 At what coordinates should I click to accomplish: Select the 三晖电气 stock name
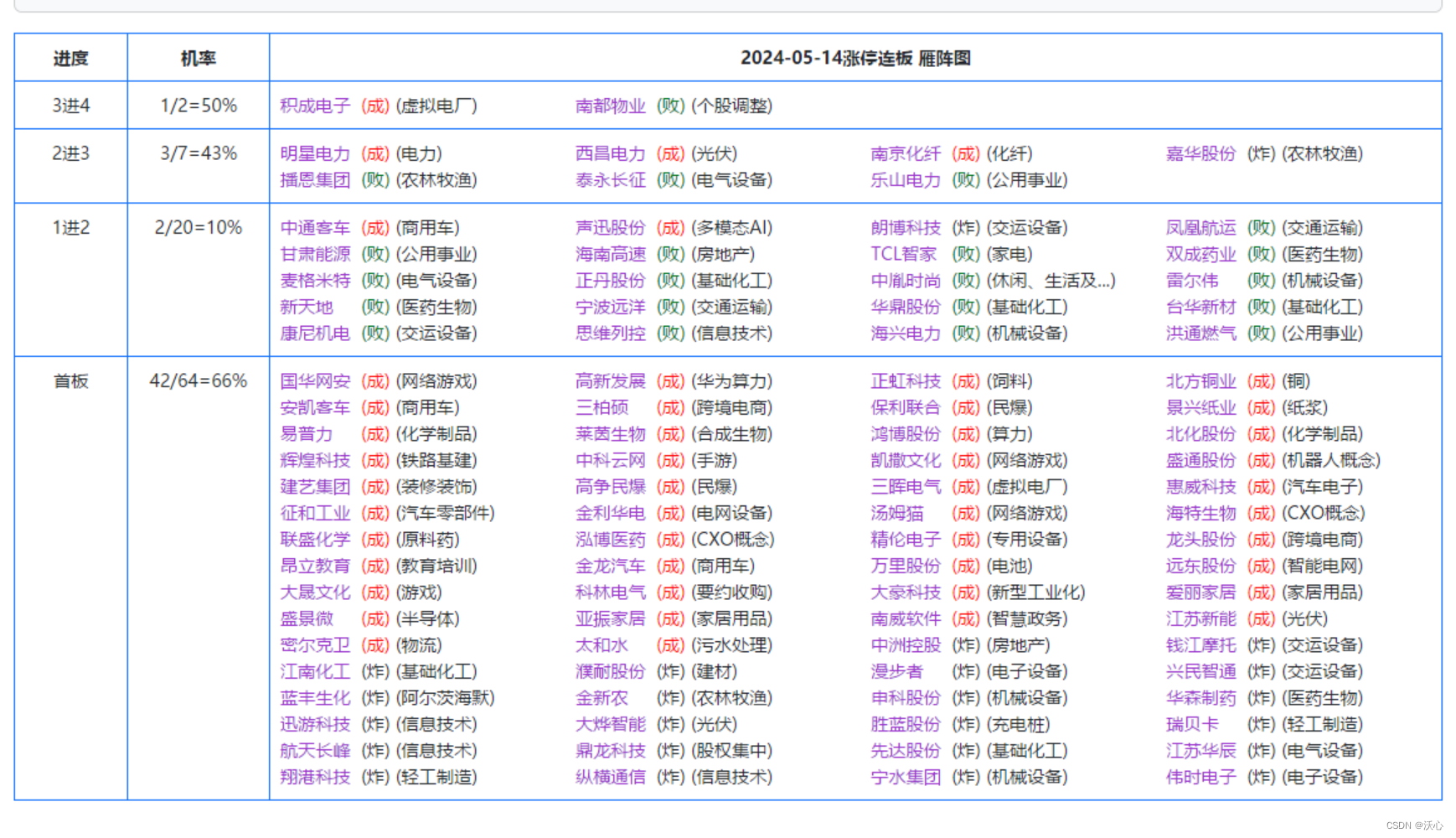[x=906, y=487]
